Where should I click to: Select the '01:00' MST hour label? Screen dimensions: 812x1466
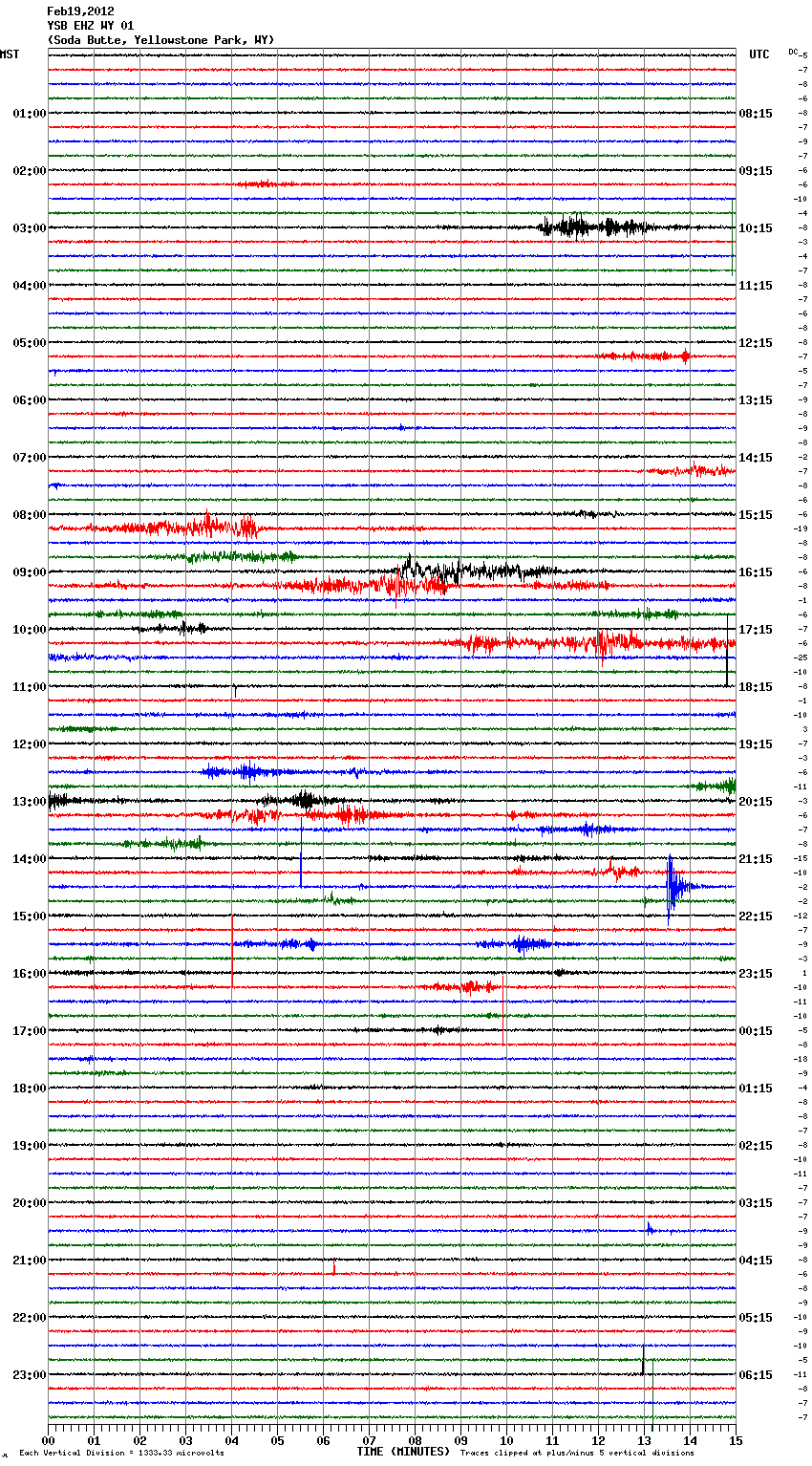30,114
